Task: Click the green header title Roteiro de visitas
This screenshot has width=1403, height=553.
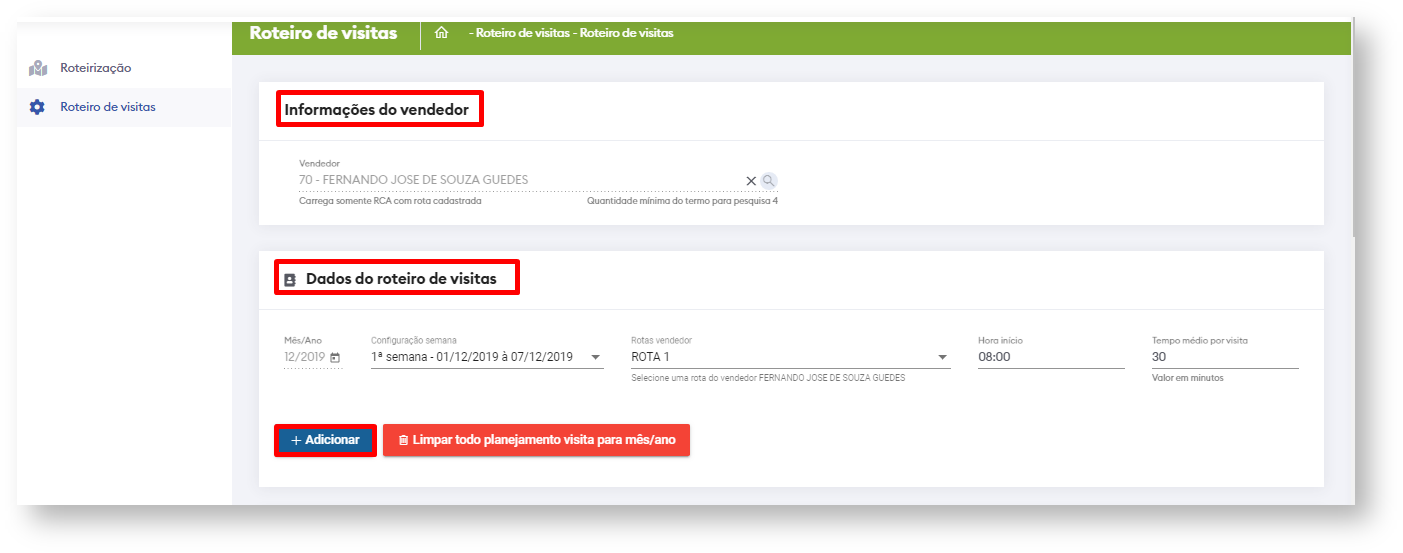Action: (323, 33)
